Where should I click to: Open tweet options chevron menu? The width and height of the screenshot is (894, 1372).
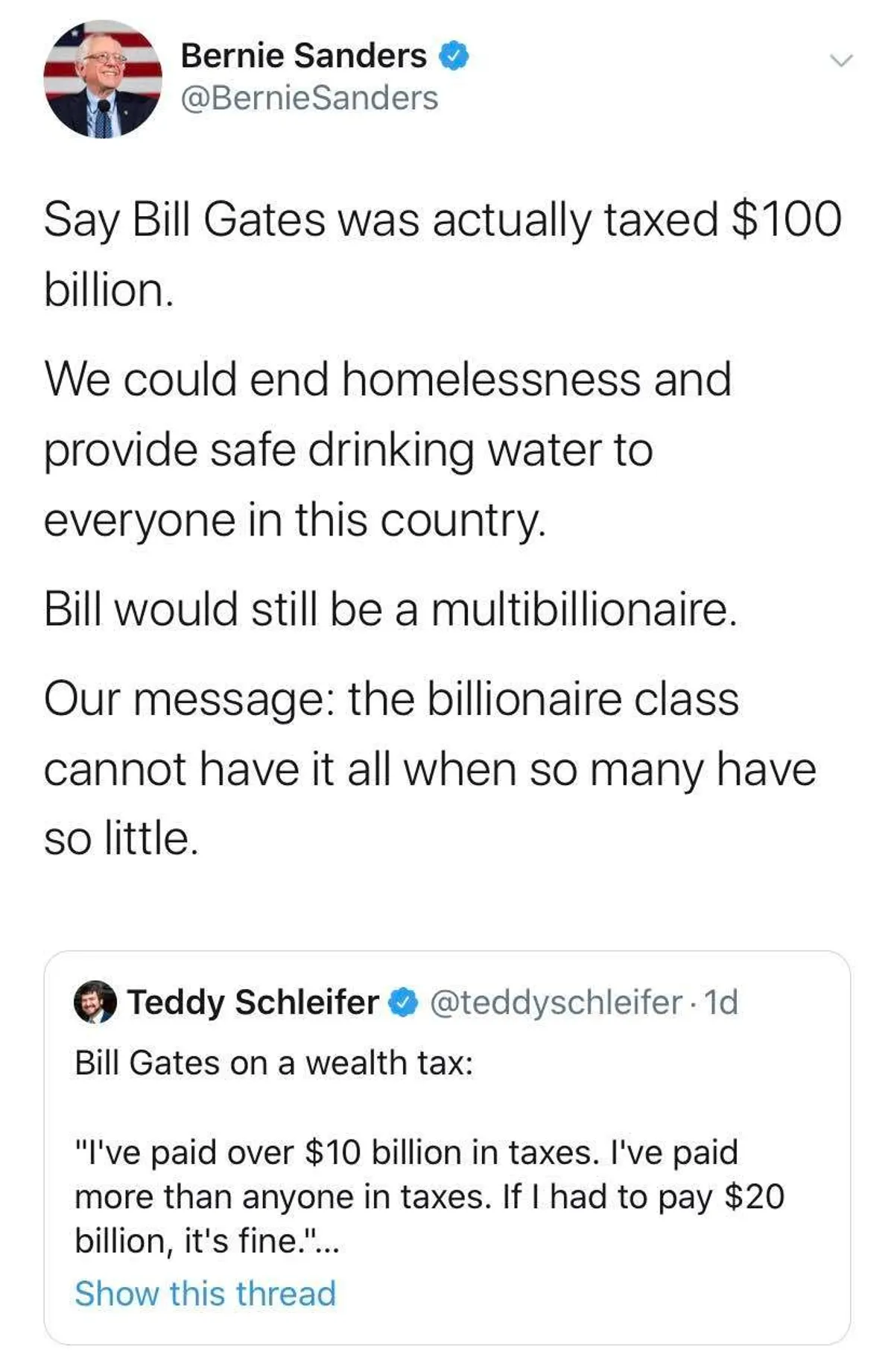[x=841, y=61]
